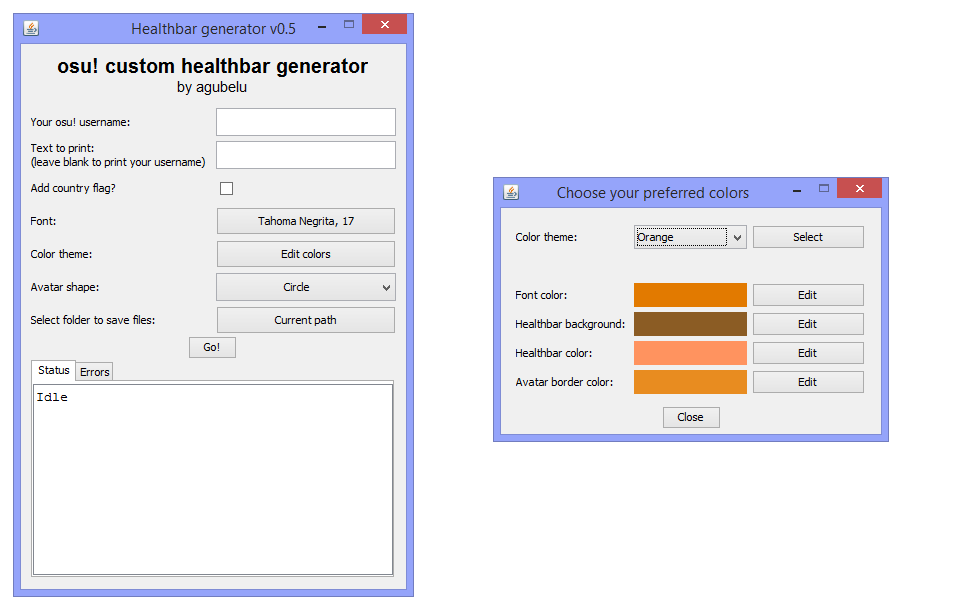Click the Healthbar color salmon swatch
Image resolution: width=972 pixels, height=609 pixels.
pyautogui.click(x=690, y=353)
